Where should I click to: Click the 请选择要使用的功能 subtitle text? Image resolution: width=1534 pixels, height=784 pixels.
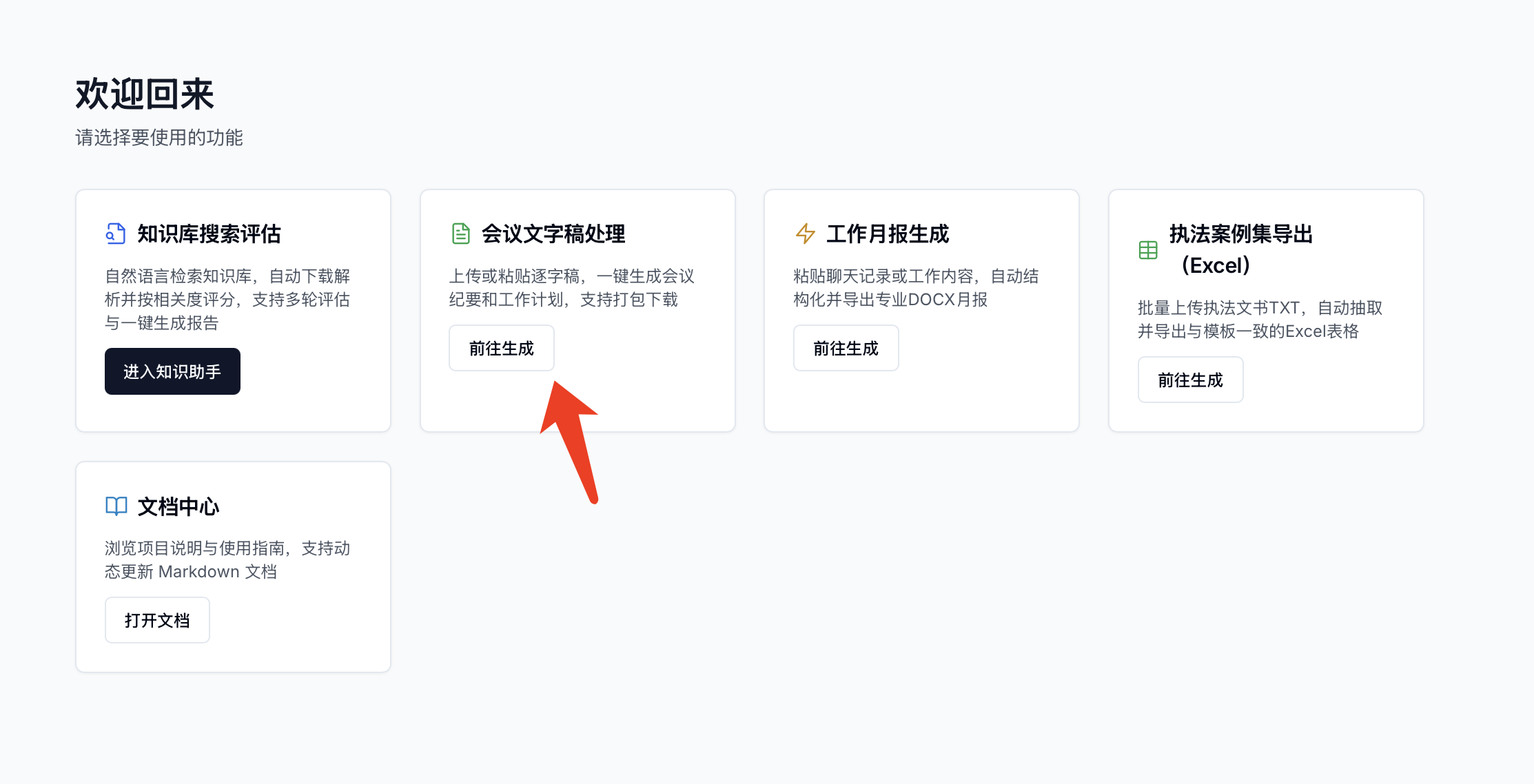click(158, 138)
